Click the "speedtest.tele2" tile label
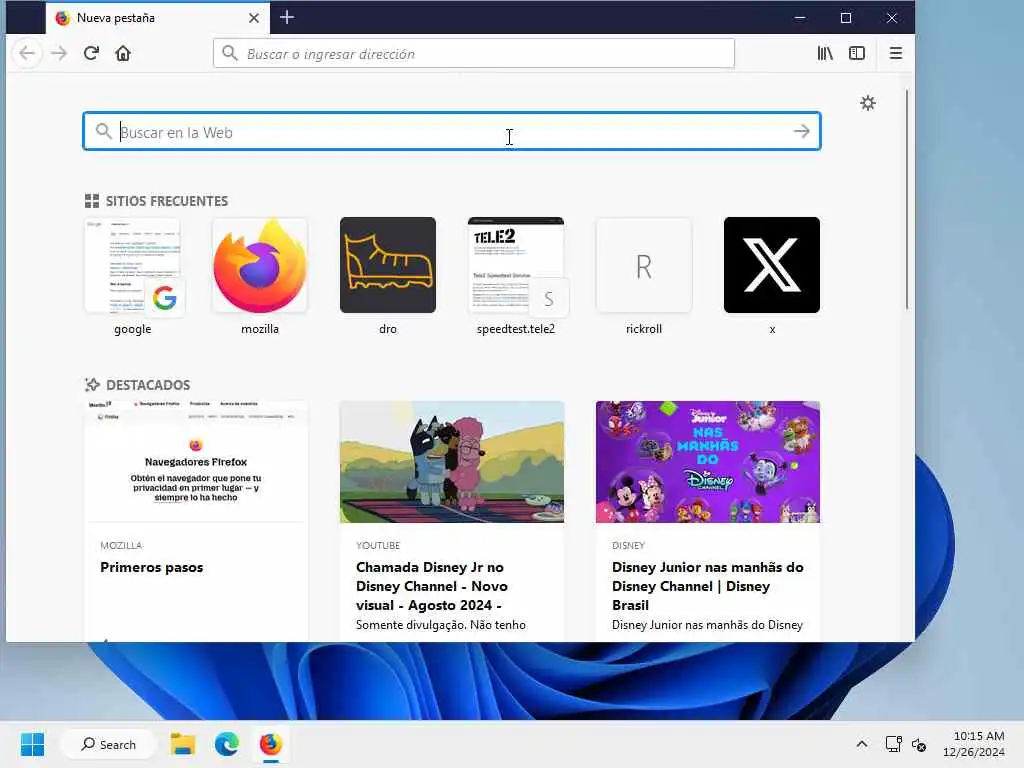 pyautogui.click(x=516, y=329)
